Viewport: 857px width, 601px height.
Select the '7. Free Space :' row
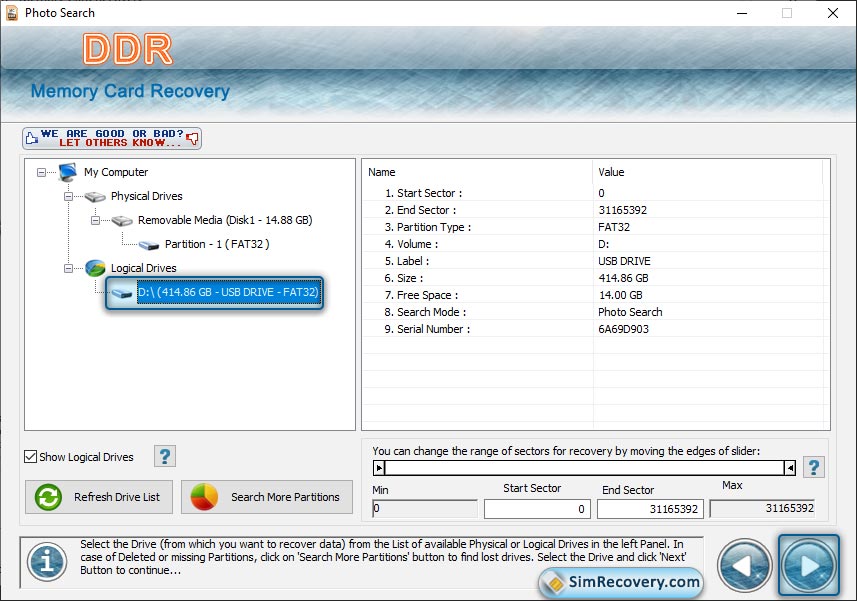pos(596,295)
